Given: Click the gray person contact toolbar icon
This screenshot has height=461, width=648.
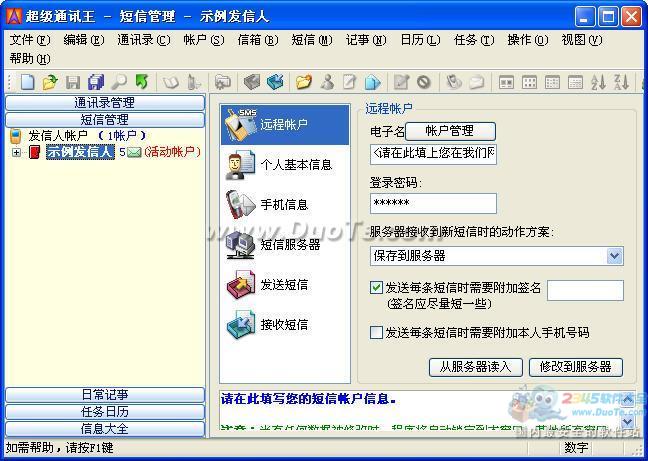Looking at the screenshot, I should (x=327, y=82).
